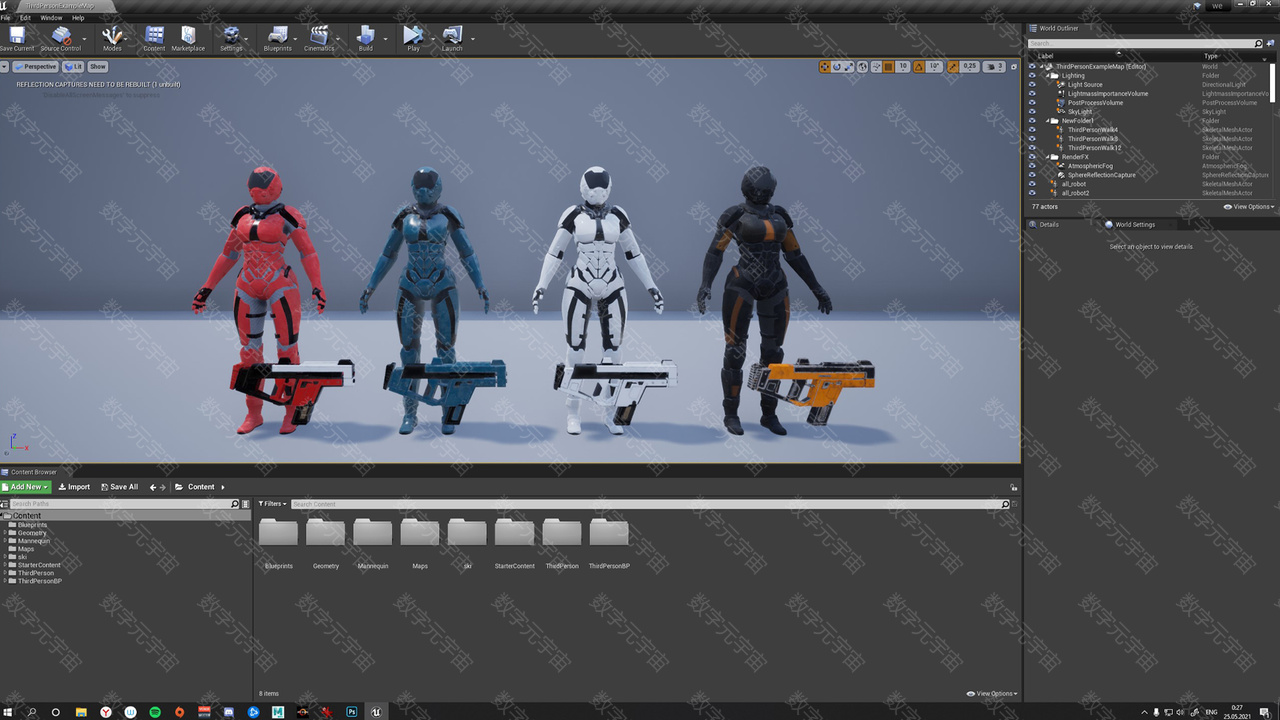Change the Perspective viewport type
The width and height of the screenshot is (1280, 720).
pos(36,67)
